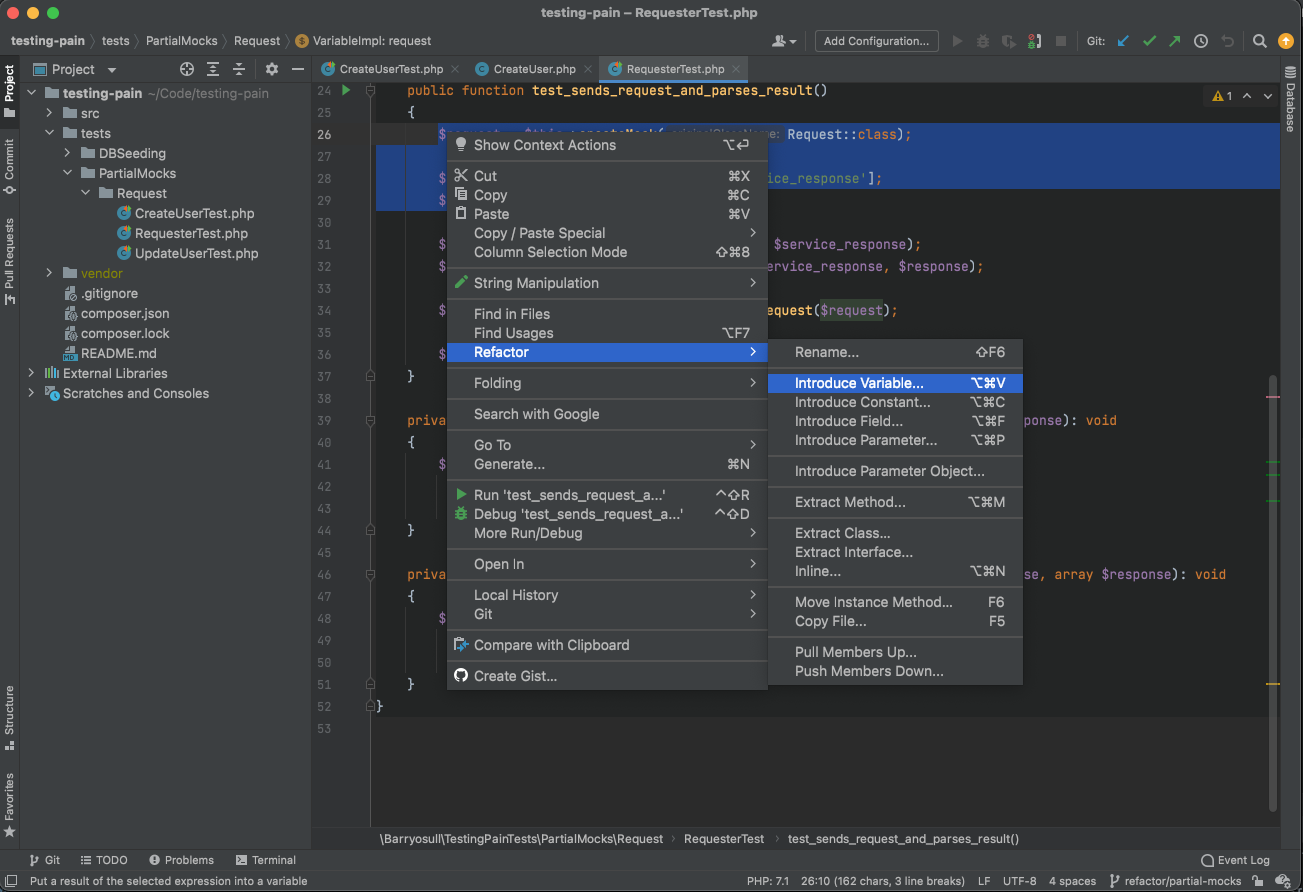Image resolution: width=1303 pixels, height=892 pixels.
Task: Run test using green gutter arrow
Action: 346,90
